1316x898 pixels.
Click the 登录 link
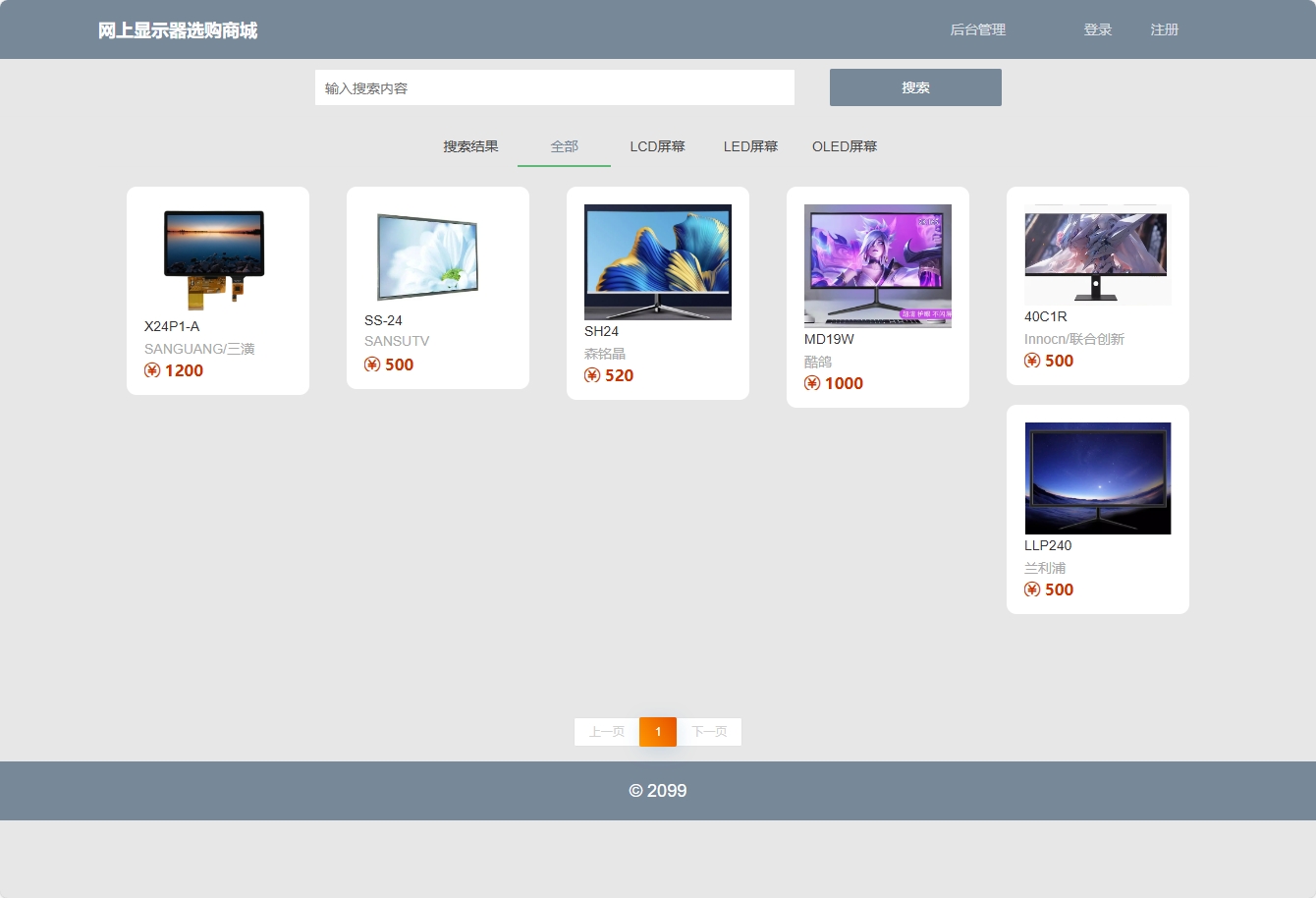click(1097, 29)
